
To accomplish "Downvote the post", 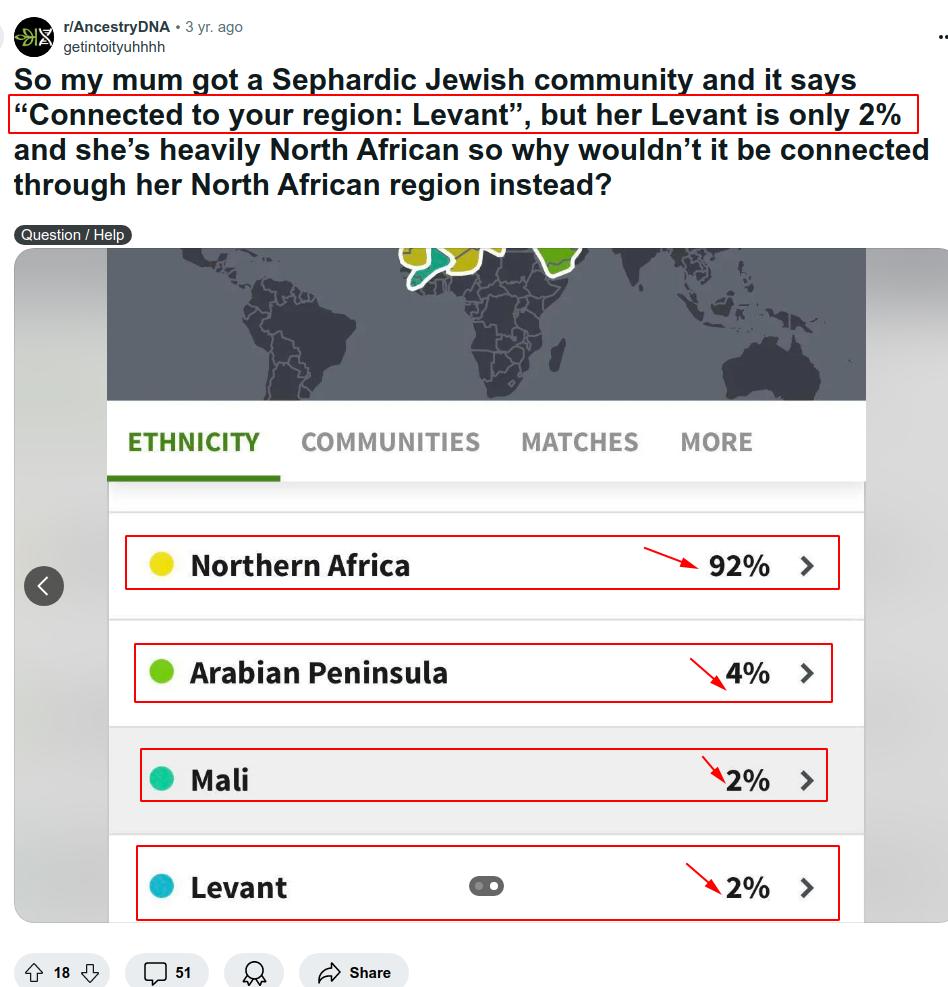I will (90, 973).
